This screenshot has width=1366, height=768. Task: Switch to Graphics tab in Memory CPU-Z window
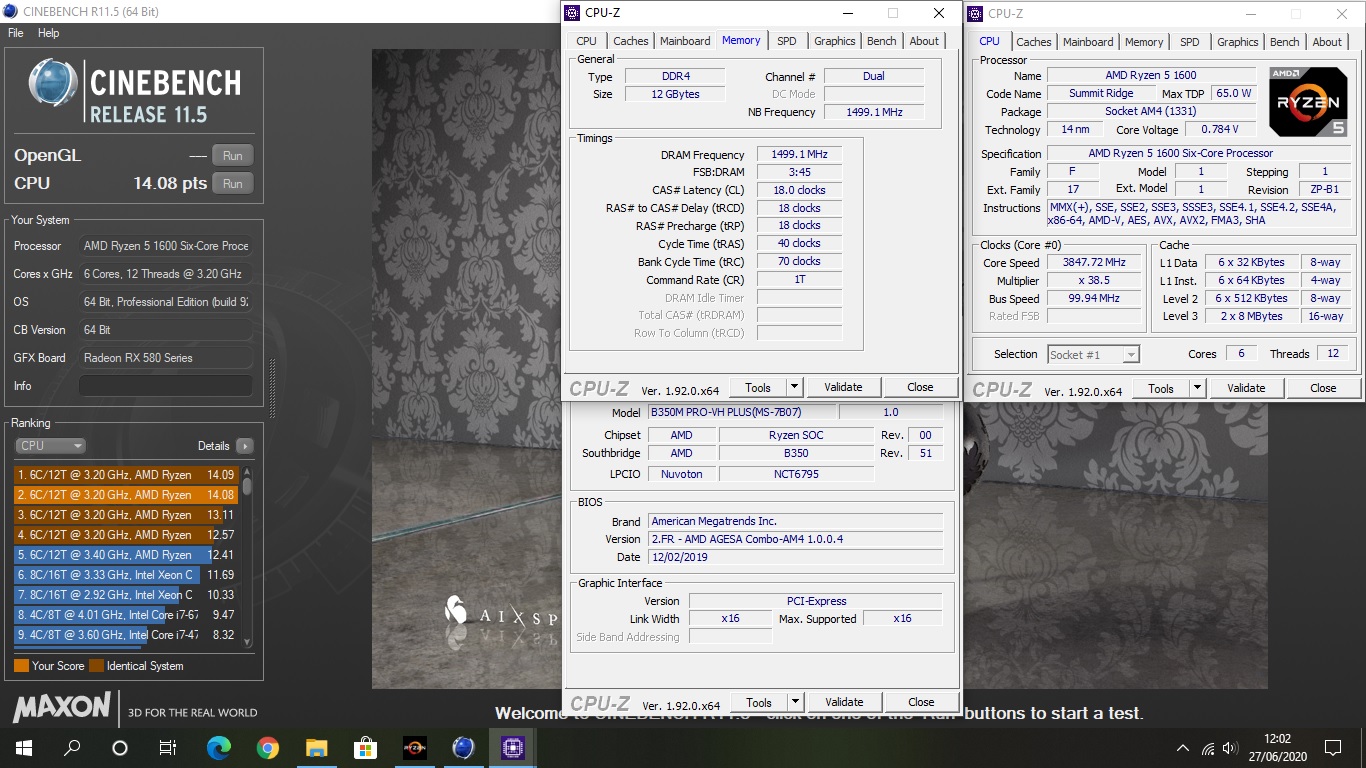tap(835, 41)
